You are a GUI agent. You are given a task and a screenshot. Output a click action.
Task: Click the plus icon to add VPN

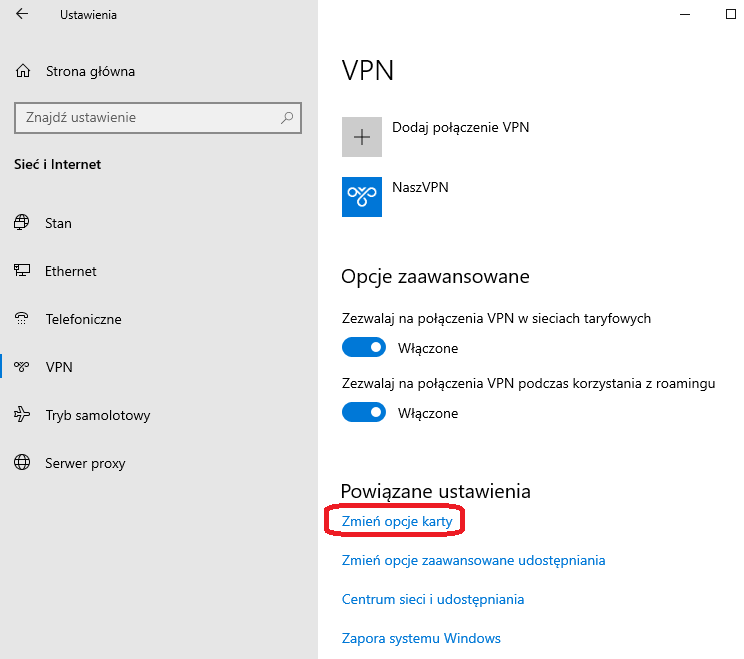pos(362,137)
